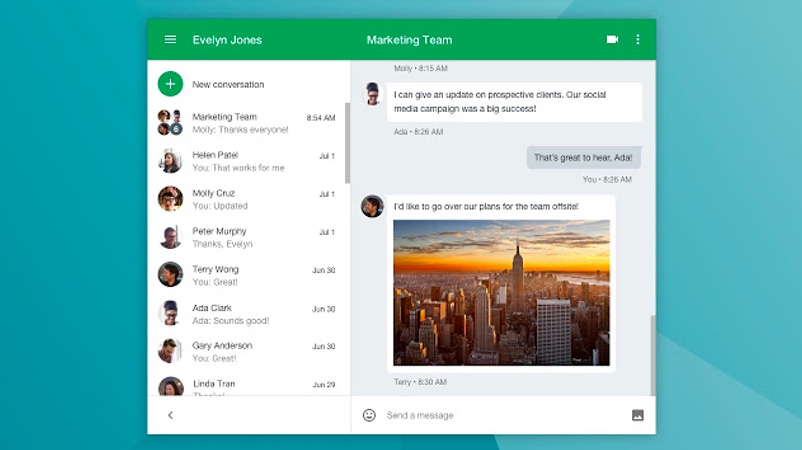Screen dimensions: 802x450
Task: Click the Marketing Team group avatar
Action: [x=170, y=122]
